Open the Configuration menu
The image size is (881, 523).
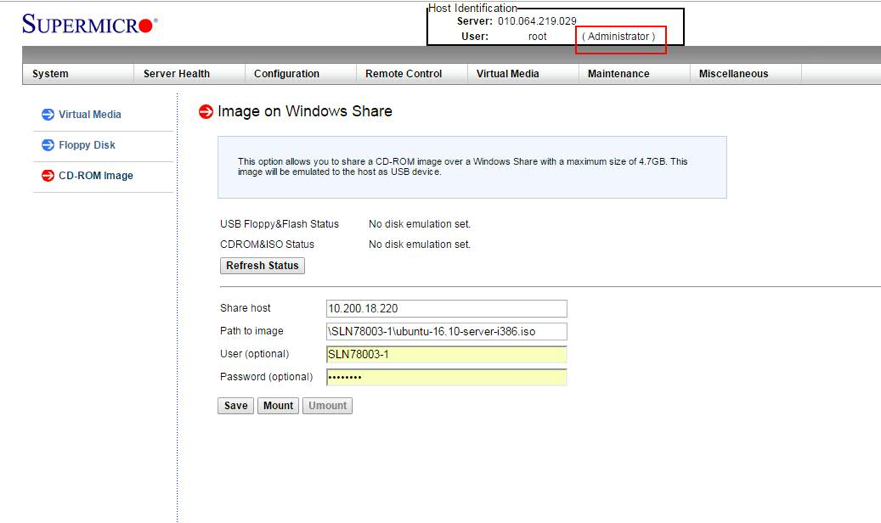pyautogui.click(x=287, y=74)
